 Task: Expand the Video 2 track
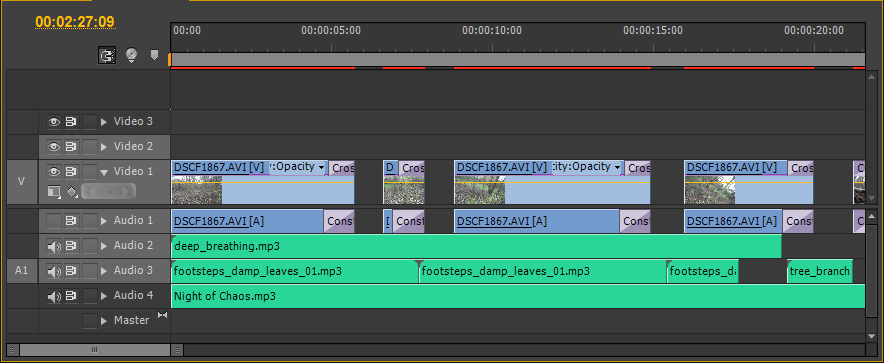pyautogui.click(x=104, y=147)
